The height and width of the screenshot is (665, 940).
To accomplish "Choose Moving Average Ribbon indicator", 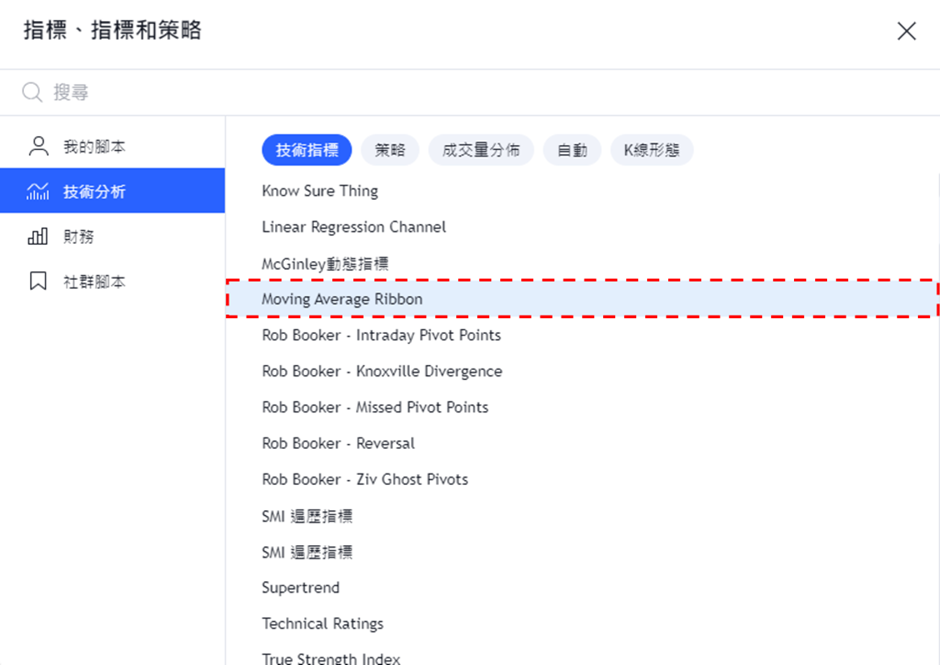I will click(x=582, y=299).
